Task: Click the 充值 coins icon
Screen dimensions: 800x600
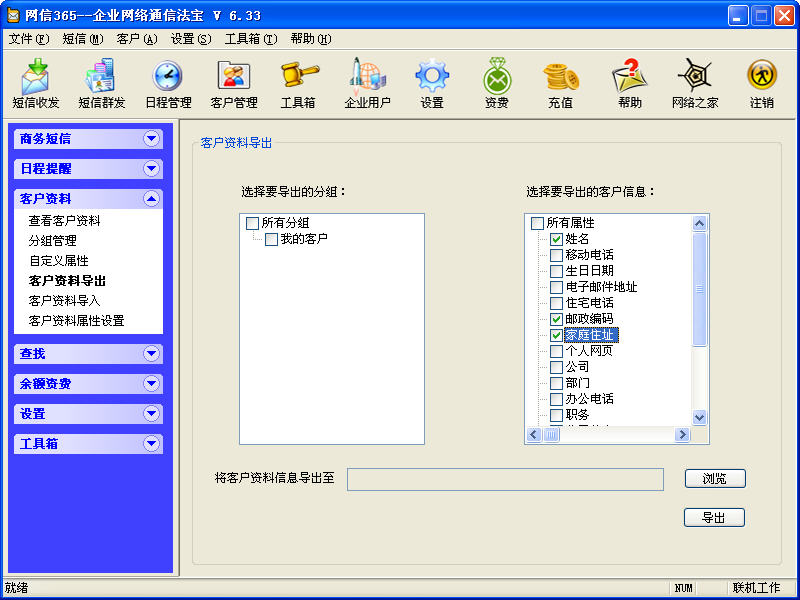Action: pos(560,84)
